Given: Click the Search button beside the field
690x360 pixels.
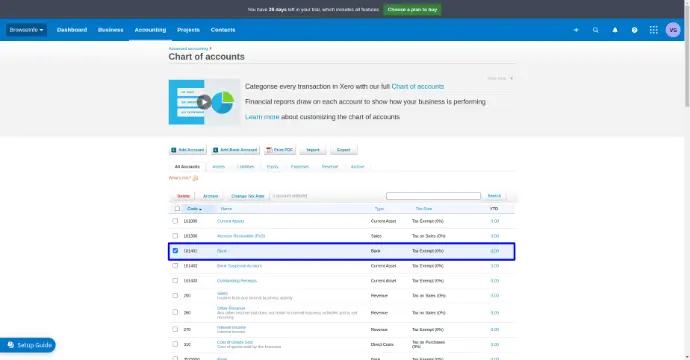Looking at the screenshot, I should click(494, 196).
